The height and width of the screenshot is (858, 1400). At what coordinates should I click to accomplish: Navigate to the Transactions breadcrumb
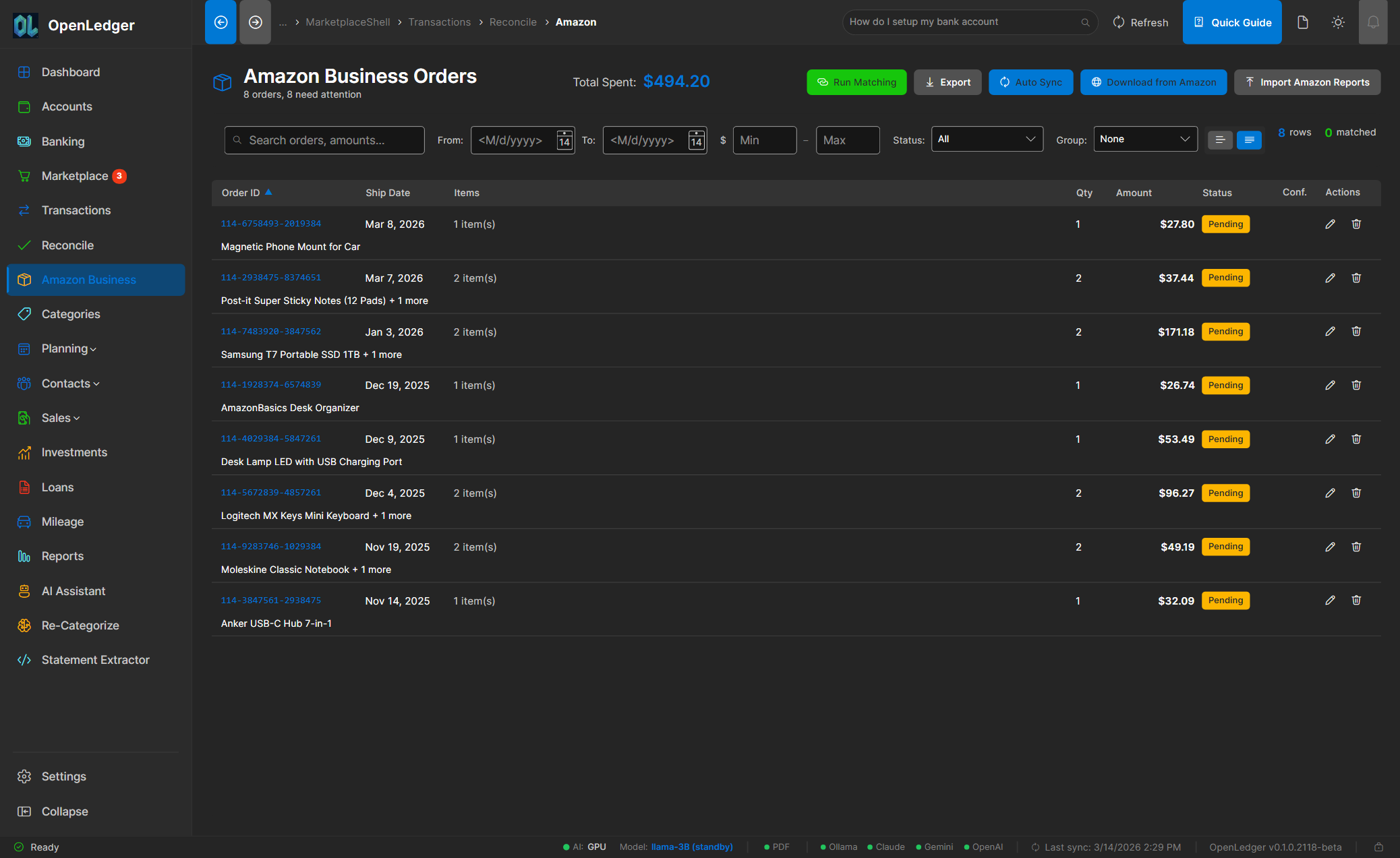tap(439, 22)
